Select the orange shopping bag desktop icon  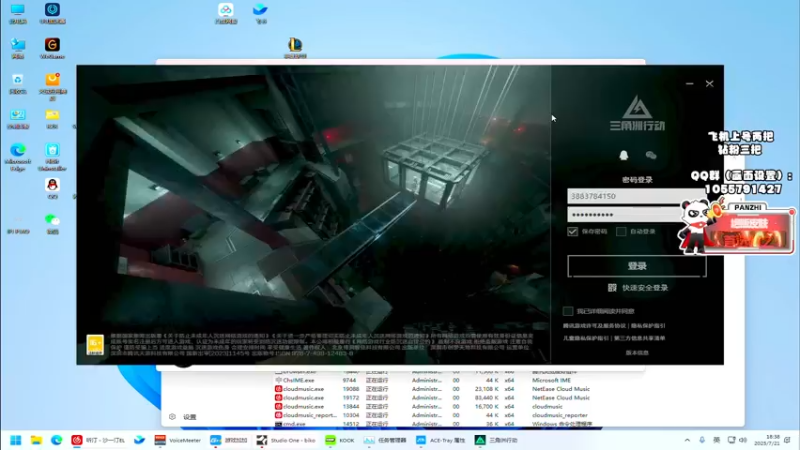point(52,87)
